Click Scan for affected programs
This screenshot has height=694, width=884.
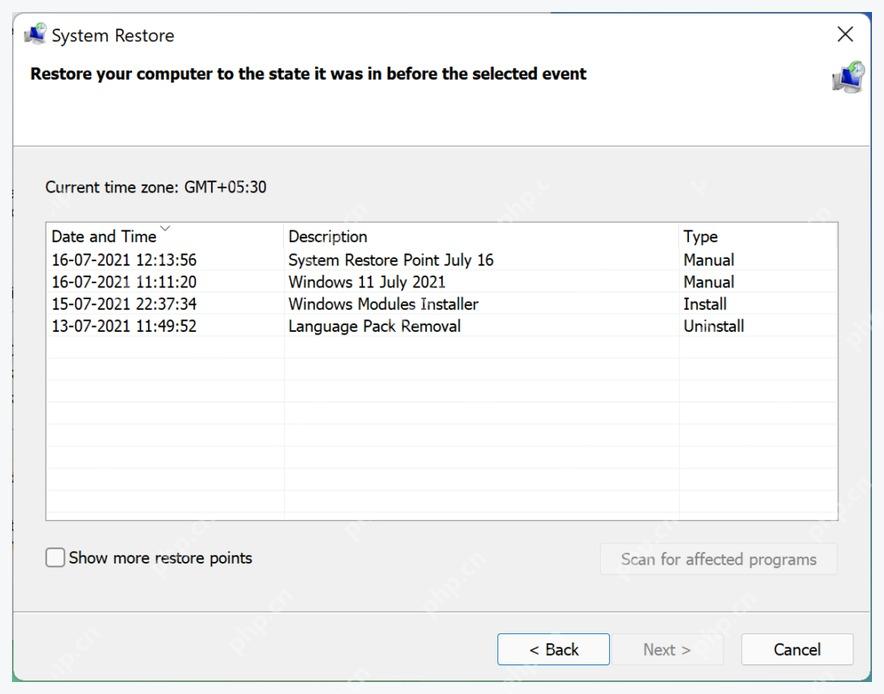pyautogui.click(x=719, y=559)
